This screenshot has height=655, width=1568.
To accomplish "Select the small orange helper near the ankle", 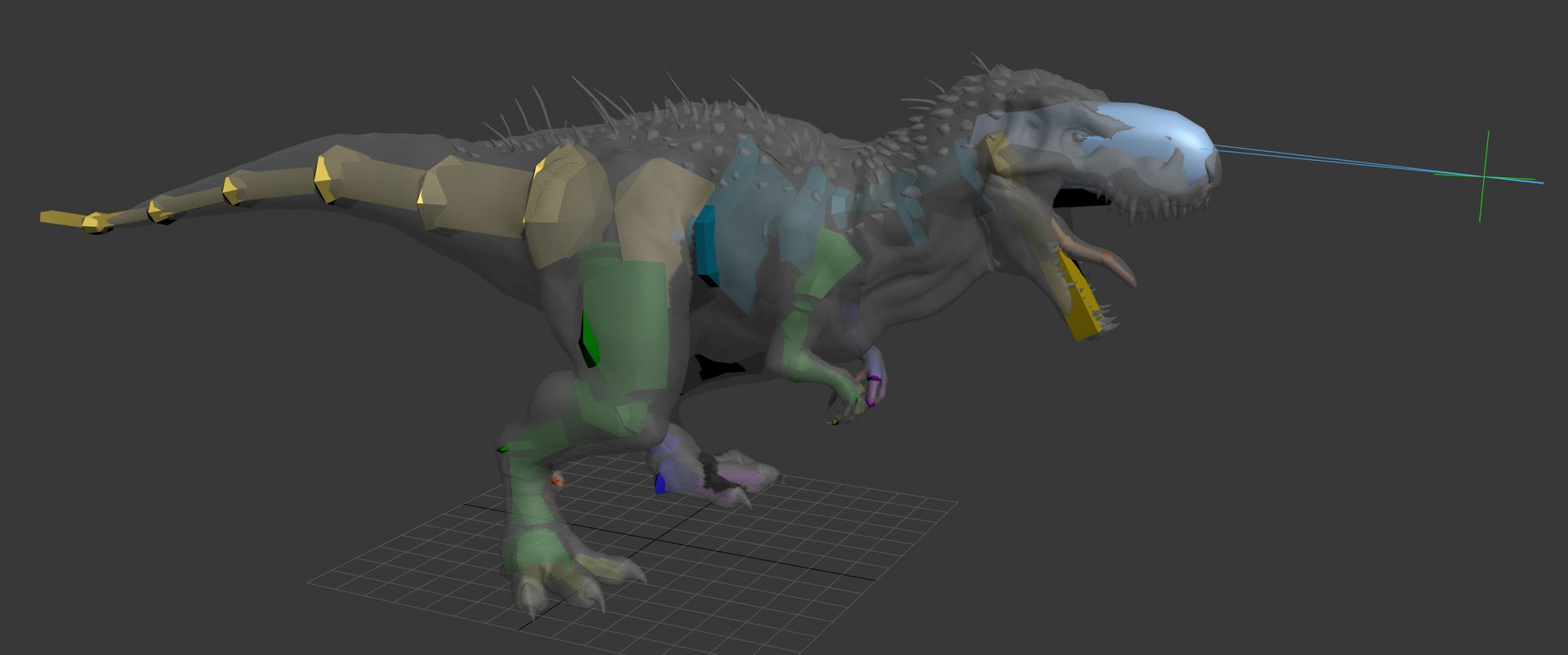I will pyautogui.click(x=557, y=481).
